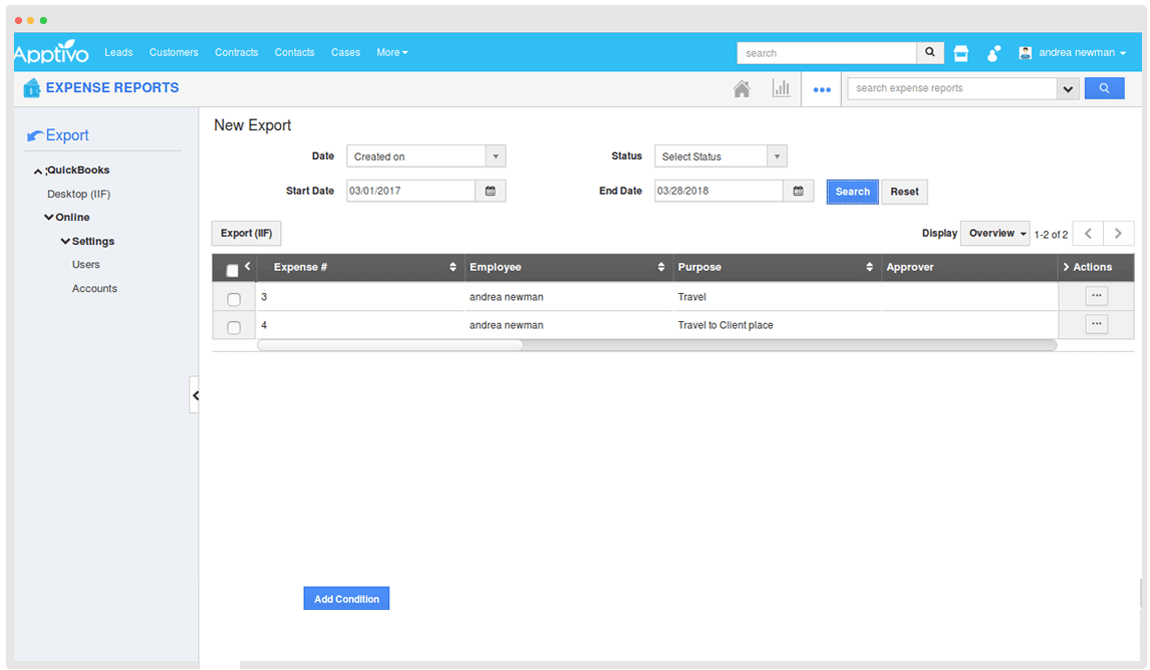Tick the checkbox for expense 3

[234, 299]
